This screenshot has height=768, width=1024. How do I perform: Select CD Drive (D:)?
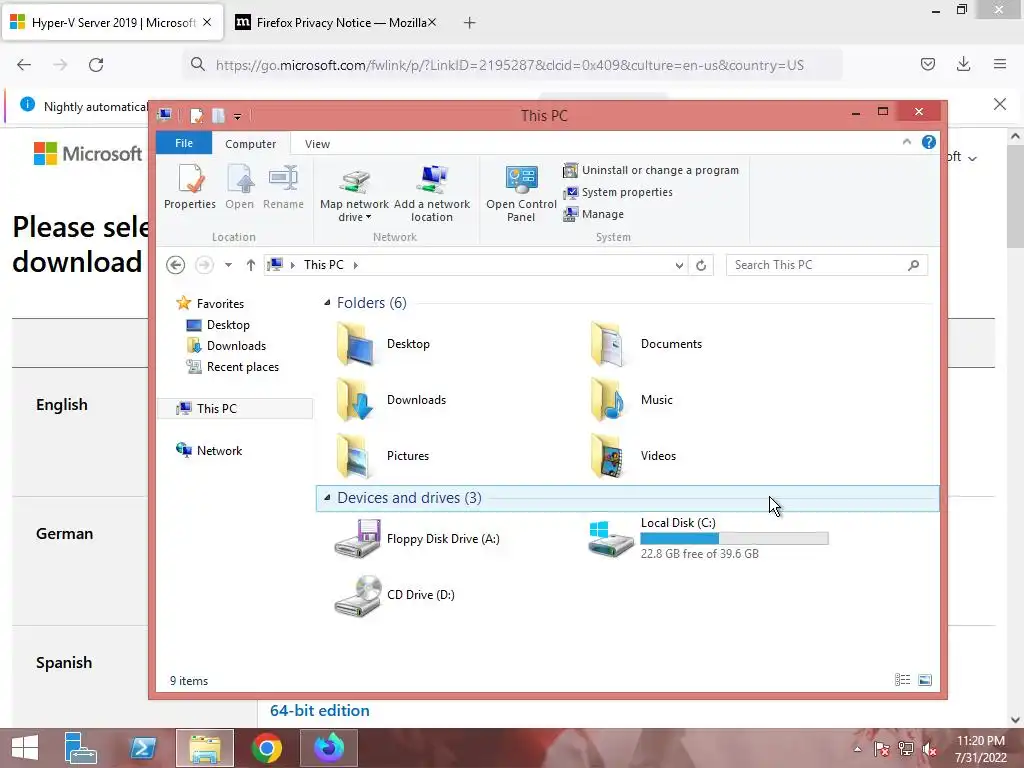(x=394, y=595)
